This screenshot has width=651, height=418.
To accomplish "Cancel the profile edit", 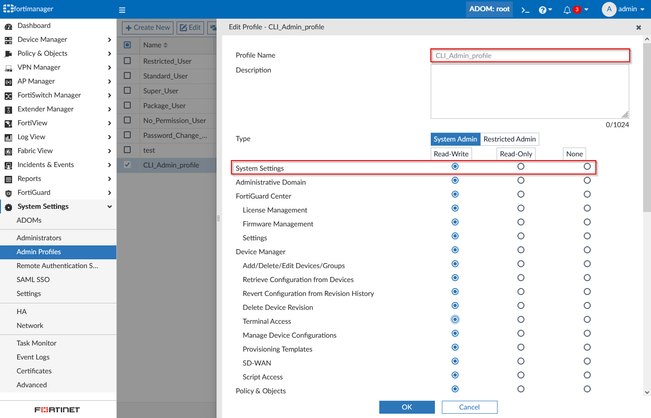I will (x=469, y=407).
